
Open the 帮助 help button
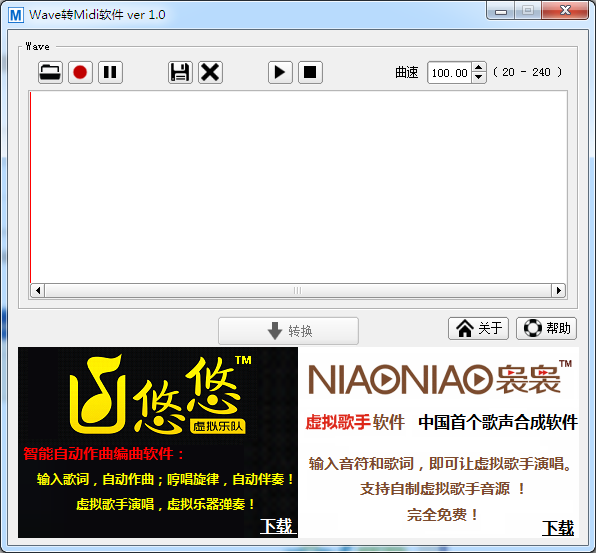click(546, 328)
